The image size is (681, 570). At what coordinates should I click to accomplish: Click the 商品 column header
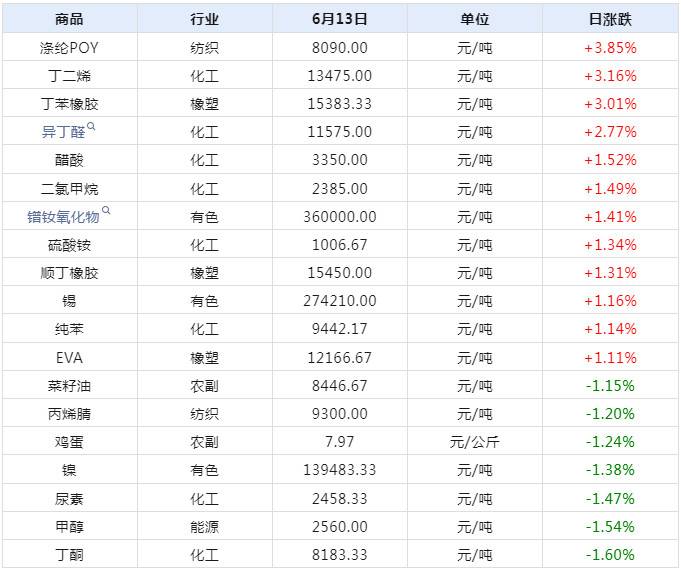click(x=70, y=19)
